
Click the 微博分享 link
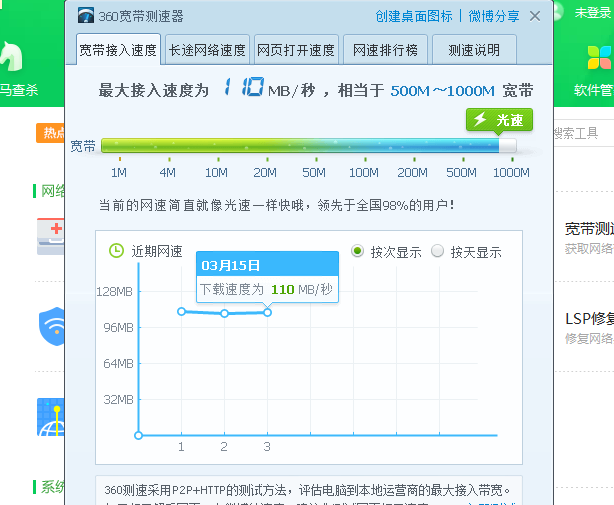pos(494,16)
